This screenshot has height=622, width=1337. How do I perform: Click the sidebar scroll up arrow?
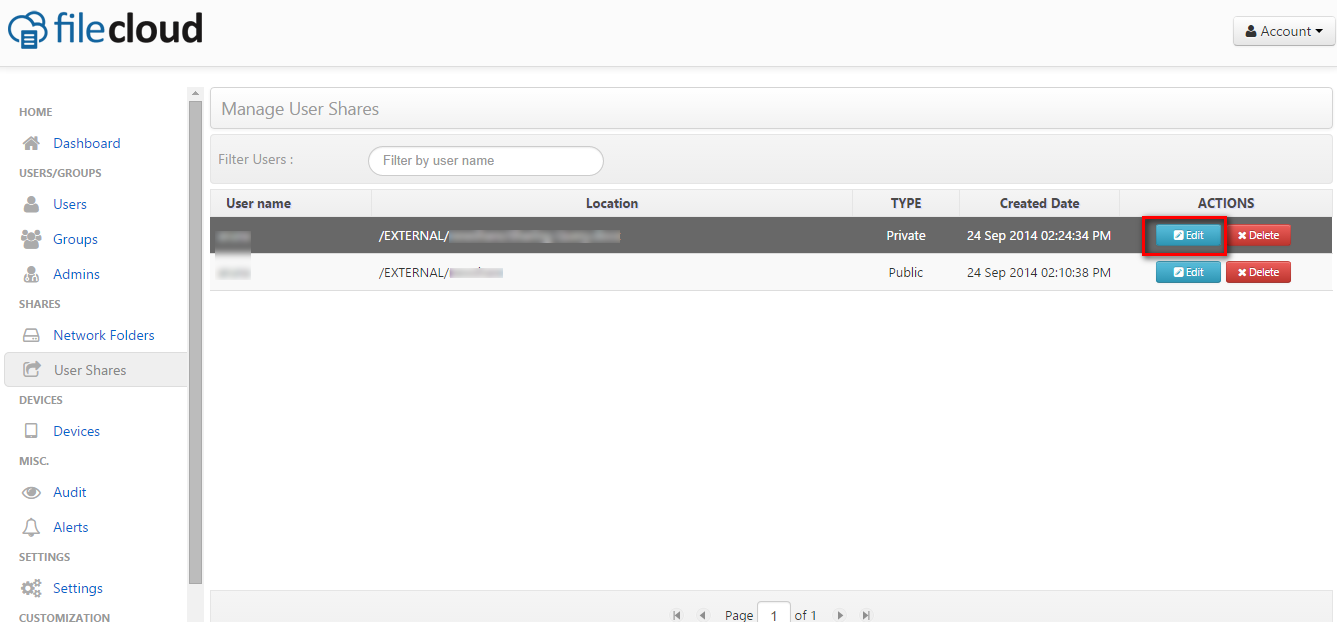point(195,93)
